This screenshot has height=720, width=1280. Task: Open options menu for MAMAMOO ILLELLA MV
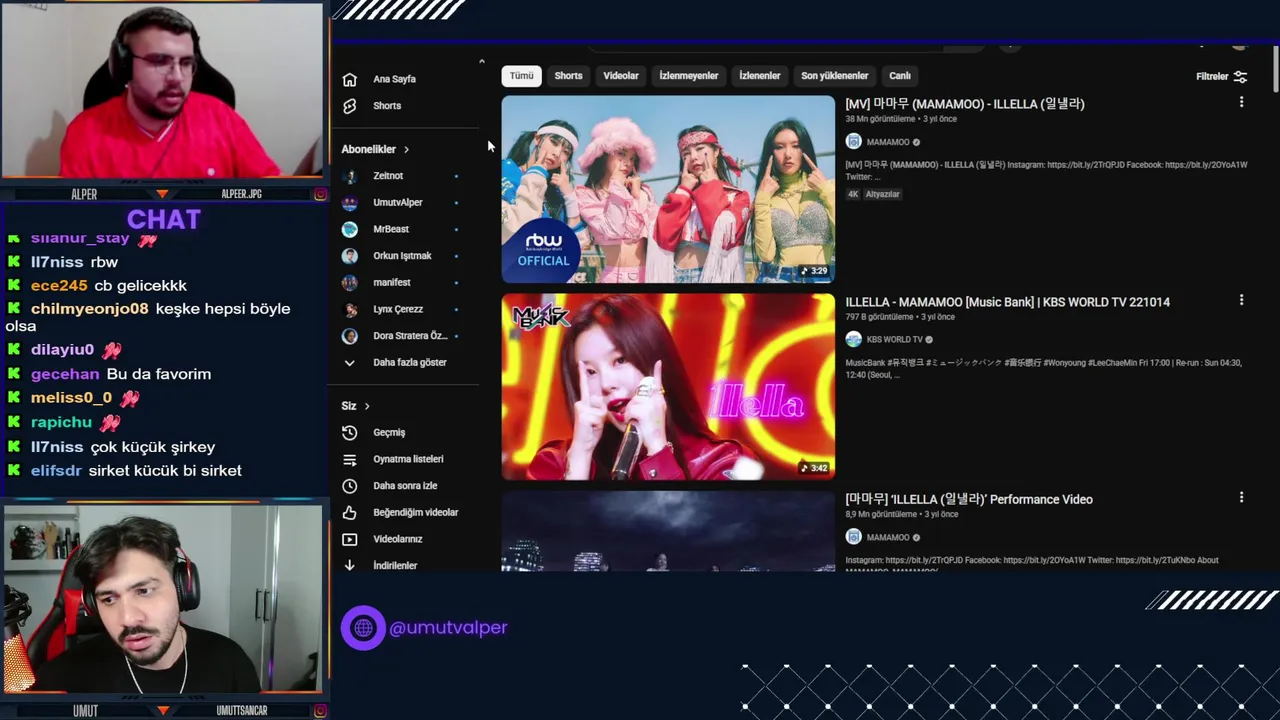click(x=1241, y=102)
